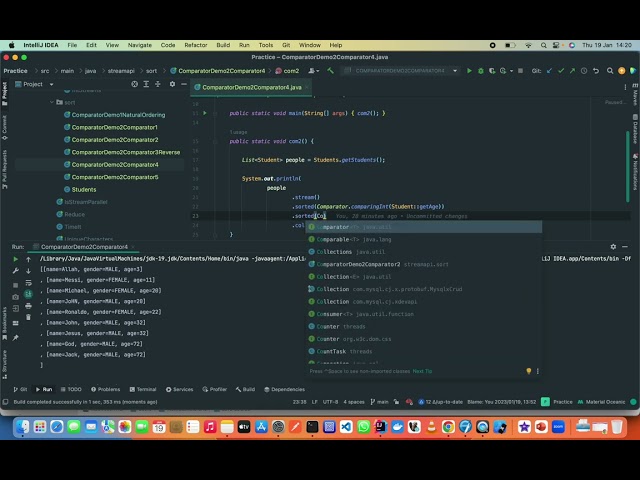Open the Dependencies tool window tab

click(284, 389)
